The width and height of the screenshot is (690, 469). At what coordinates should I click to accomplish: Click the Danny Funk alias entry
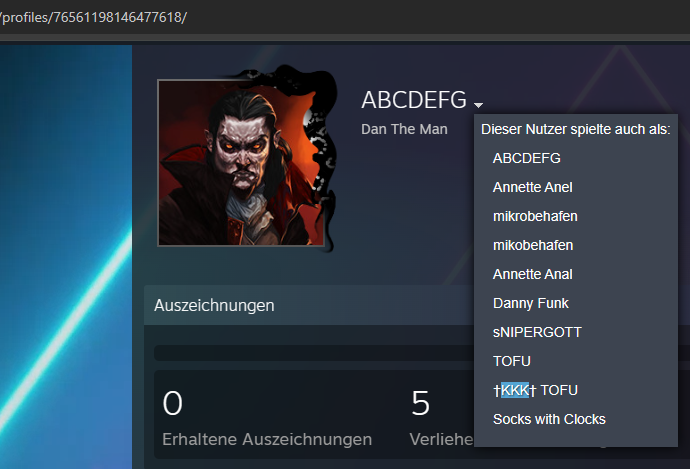531,303
